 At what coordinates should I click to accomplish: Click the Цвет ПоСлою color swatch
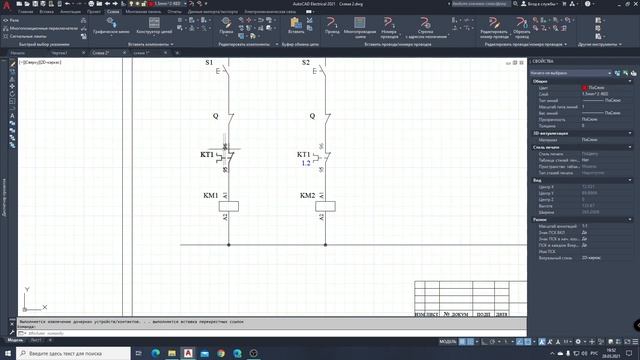(x=584, y=88)
